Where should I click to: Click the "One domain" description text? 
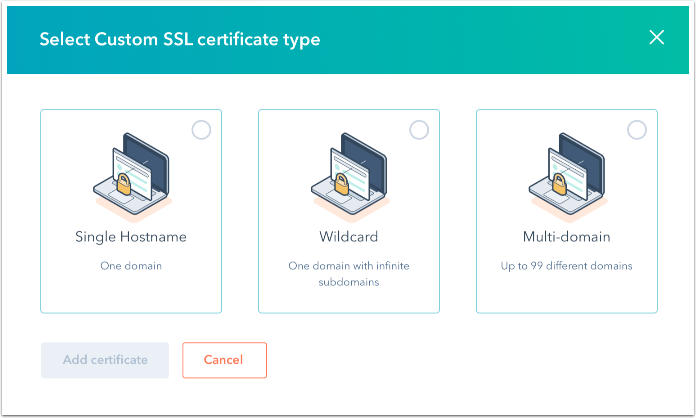pos(131,266)
